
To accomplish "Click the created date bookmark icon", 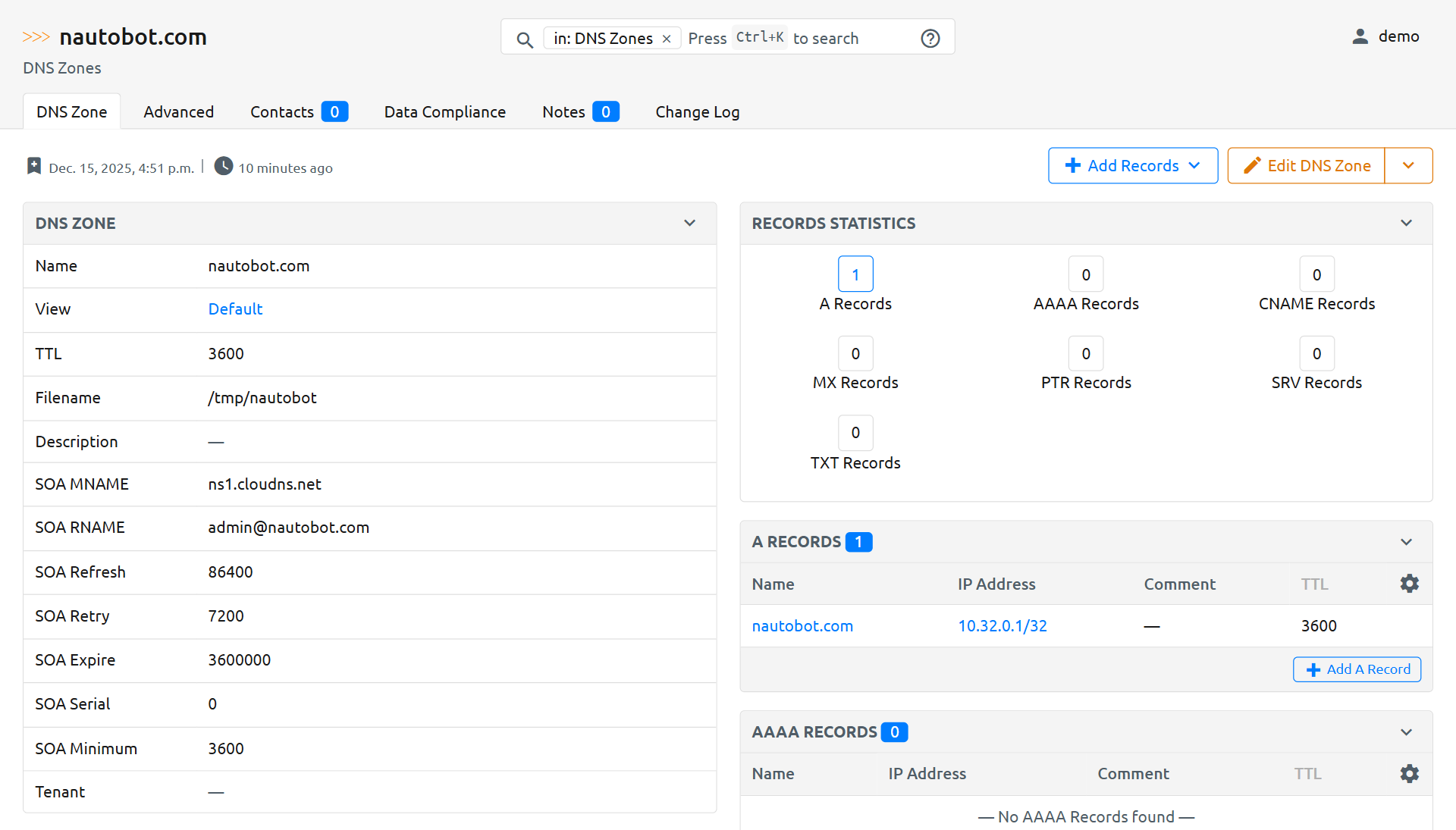I will [x=34, y=166].
